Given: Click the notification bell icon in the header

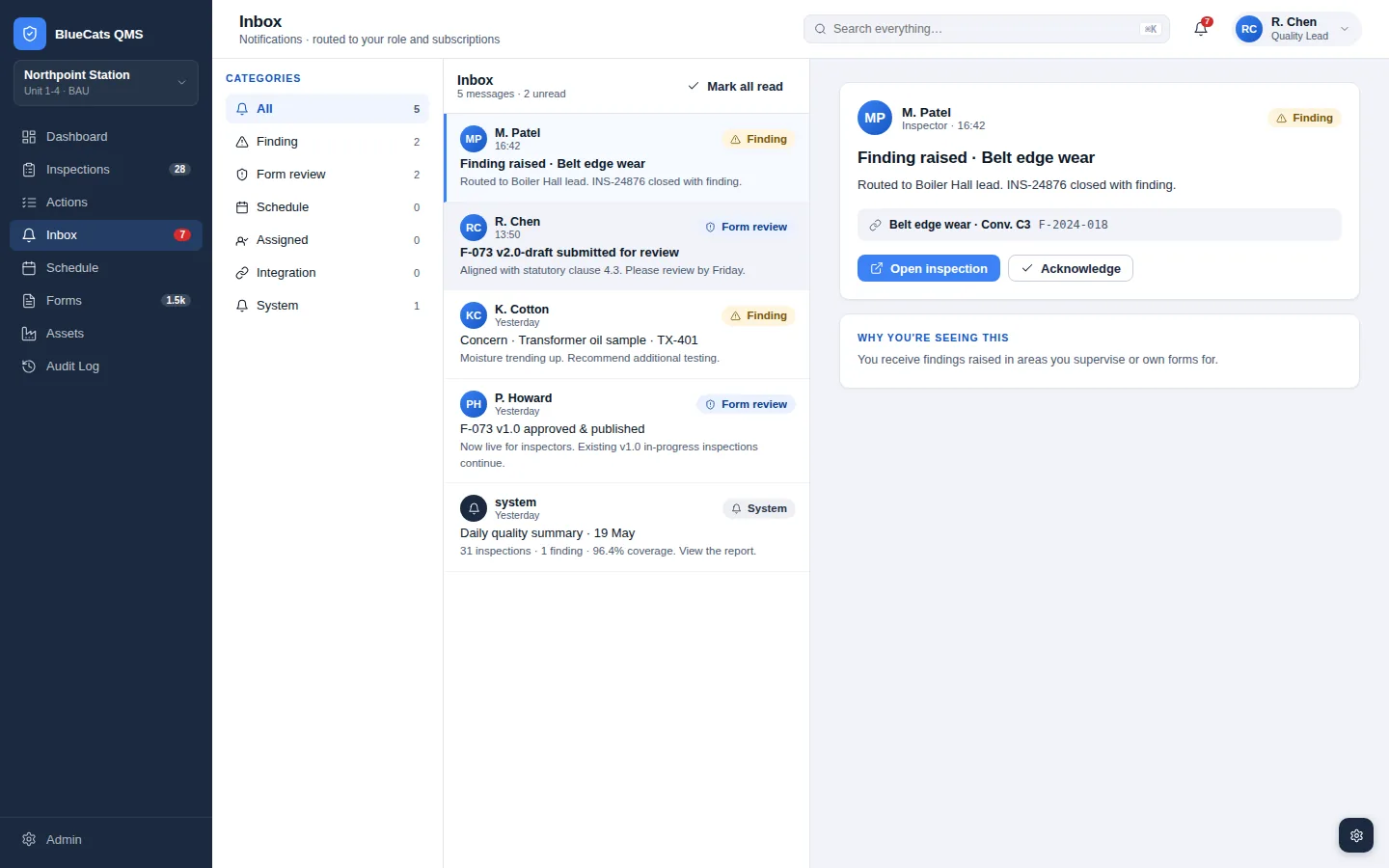Looking at the screenshot, I should point(1201,29).
